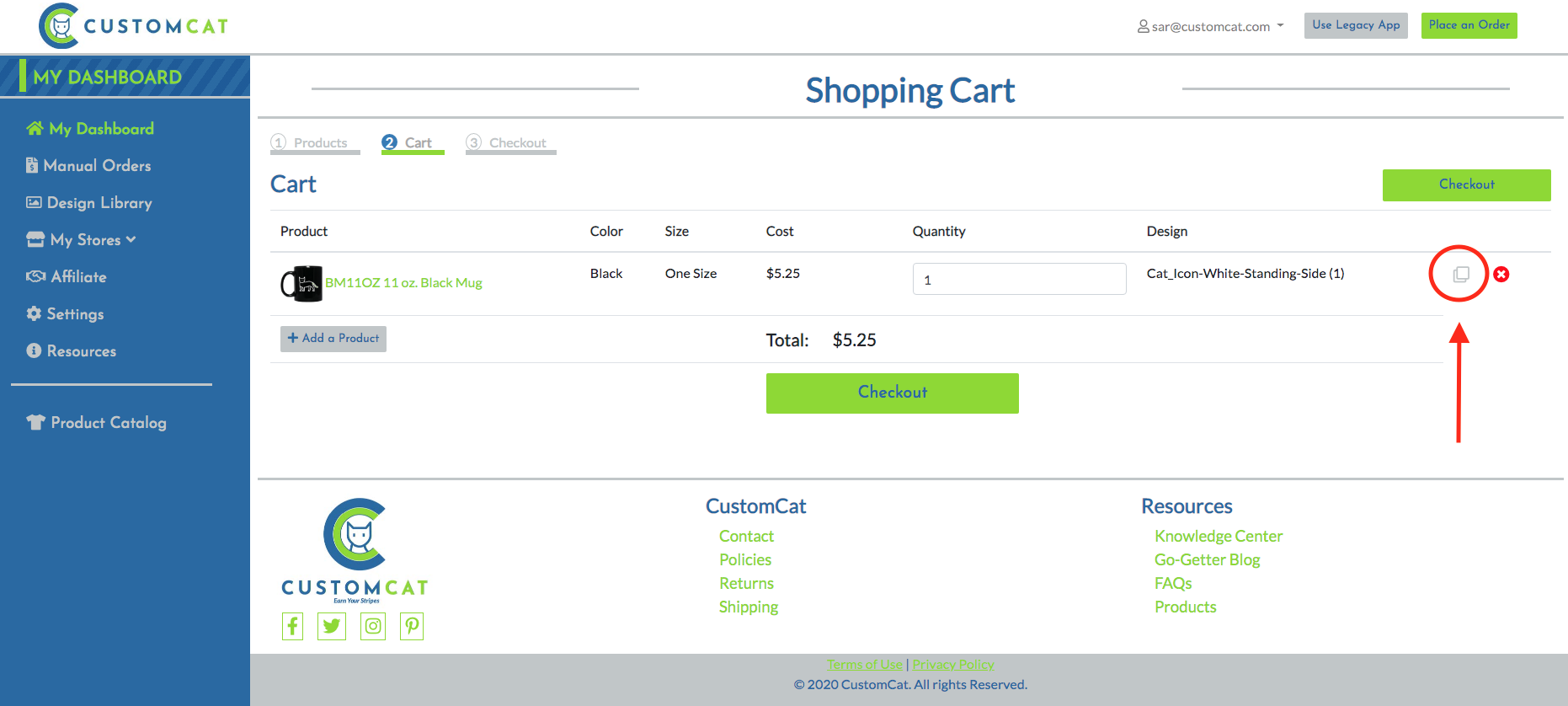Click the black mug product thumbnail
The height and width of the screenshot is (706, 1568).
(301, 284)
